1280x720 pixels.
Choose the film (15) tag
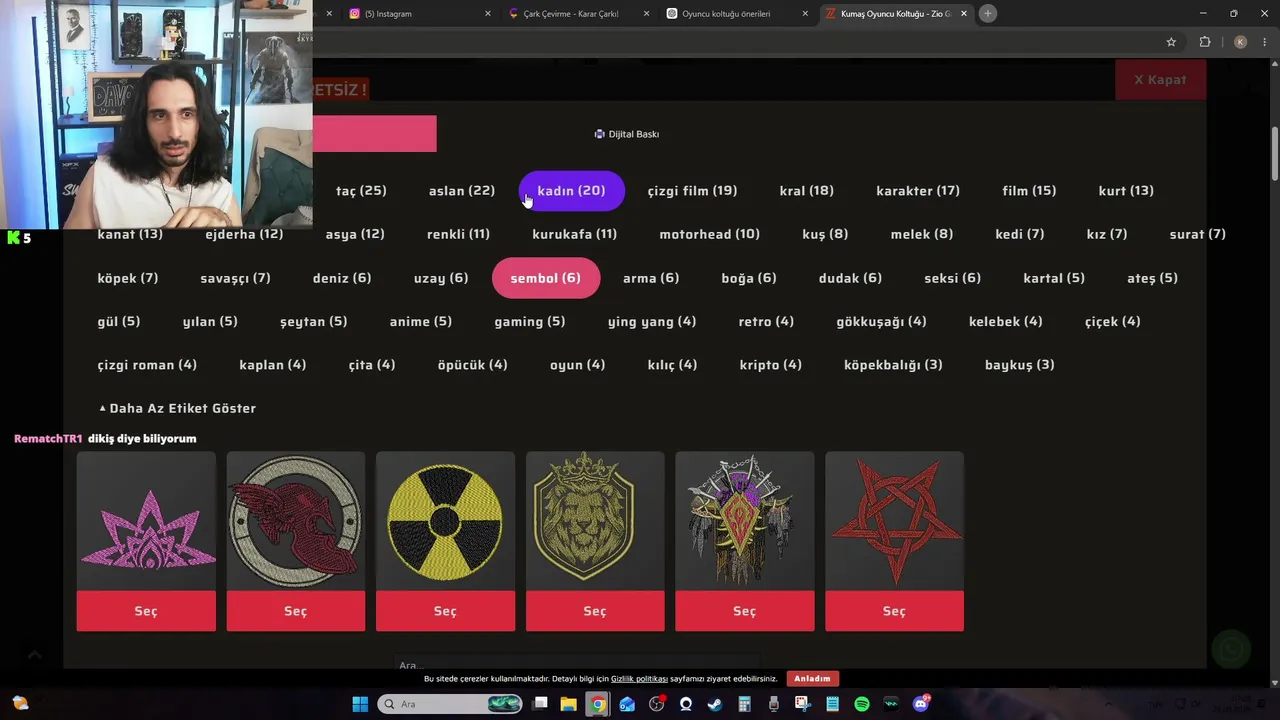[x=1029, y=191]
